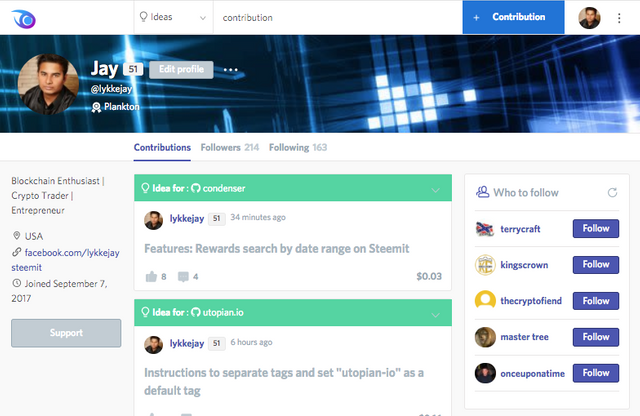This screenshot has width=640, height=416.
Task: Click master tree's avatar
Action: pyautogui.click(x=485, y=337)
